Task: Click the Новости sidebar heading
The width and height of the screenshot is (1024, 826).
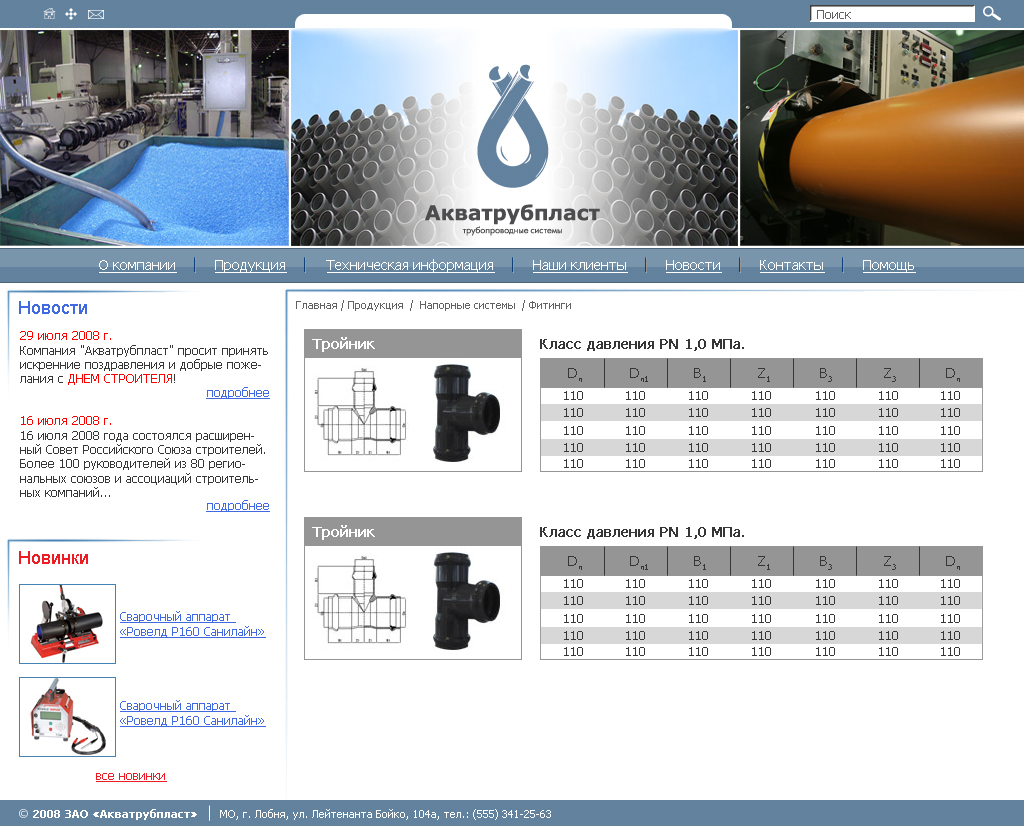Action: pyautogui.click(x=53, y=308)
